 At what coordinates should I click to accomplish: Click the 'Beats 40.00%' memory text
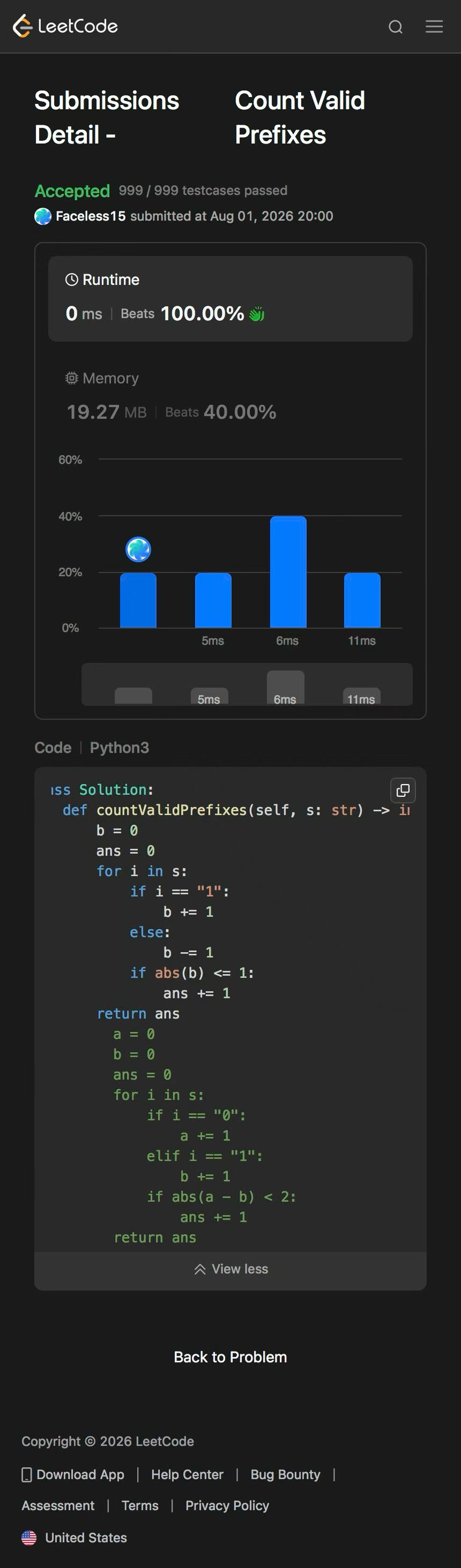[220, 412]
